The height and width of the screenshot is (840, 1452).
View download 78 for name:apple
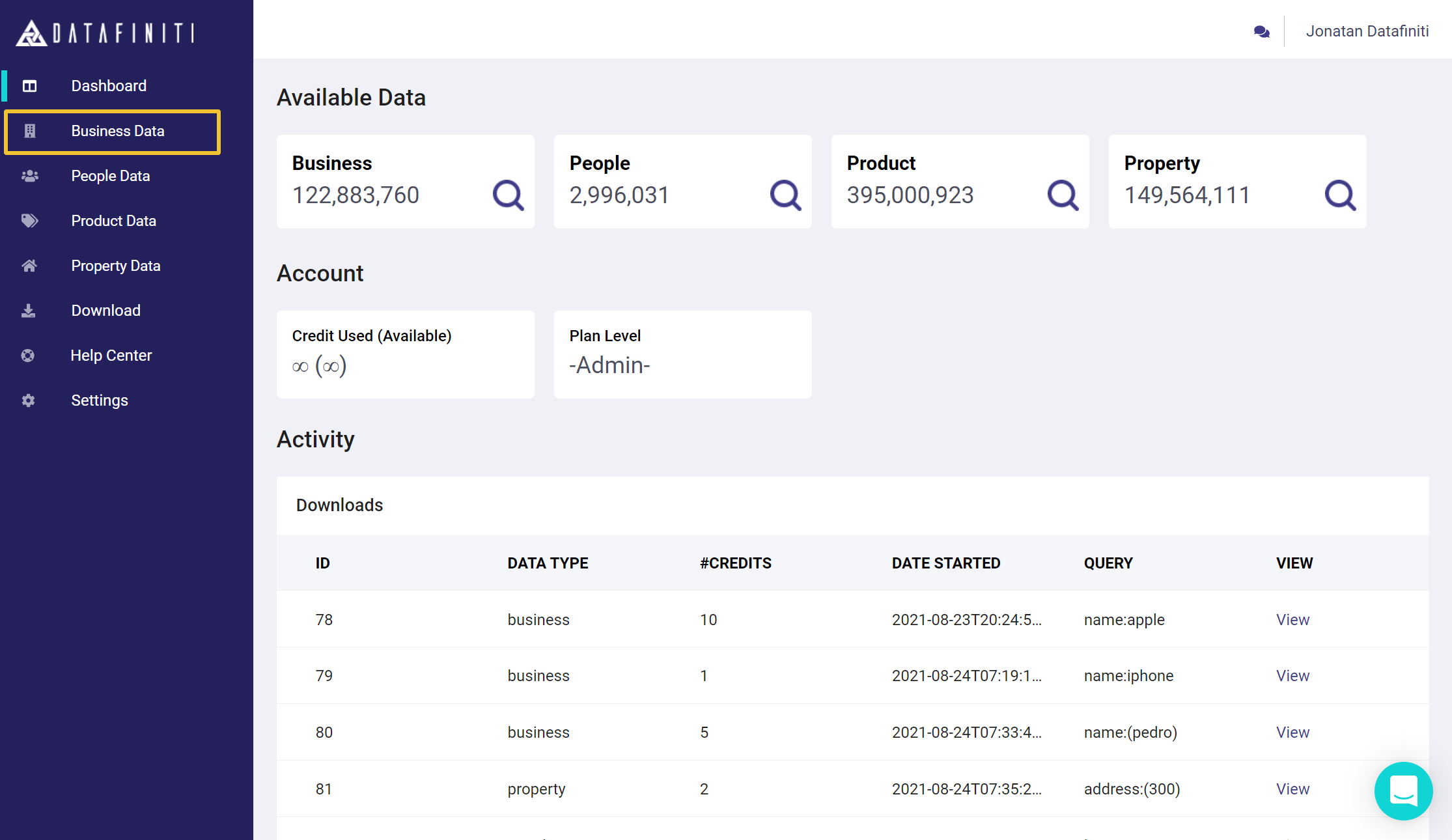pos(1292,620)
